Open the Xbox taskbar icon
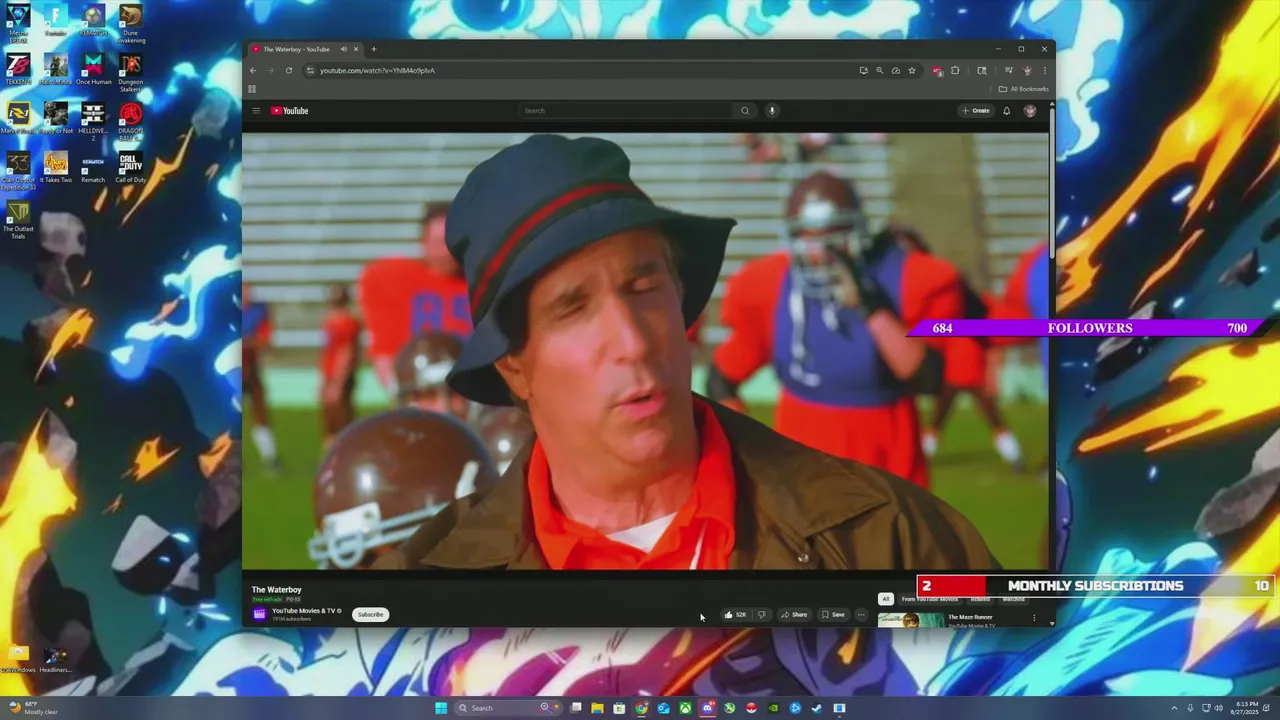 (x=685, y=708)
